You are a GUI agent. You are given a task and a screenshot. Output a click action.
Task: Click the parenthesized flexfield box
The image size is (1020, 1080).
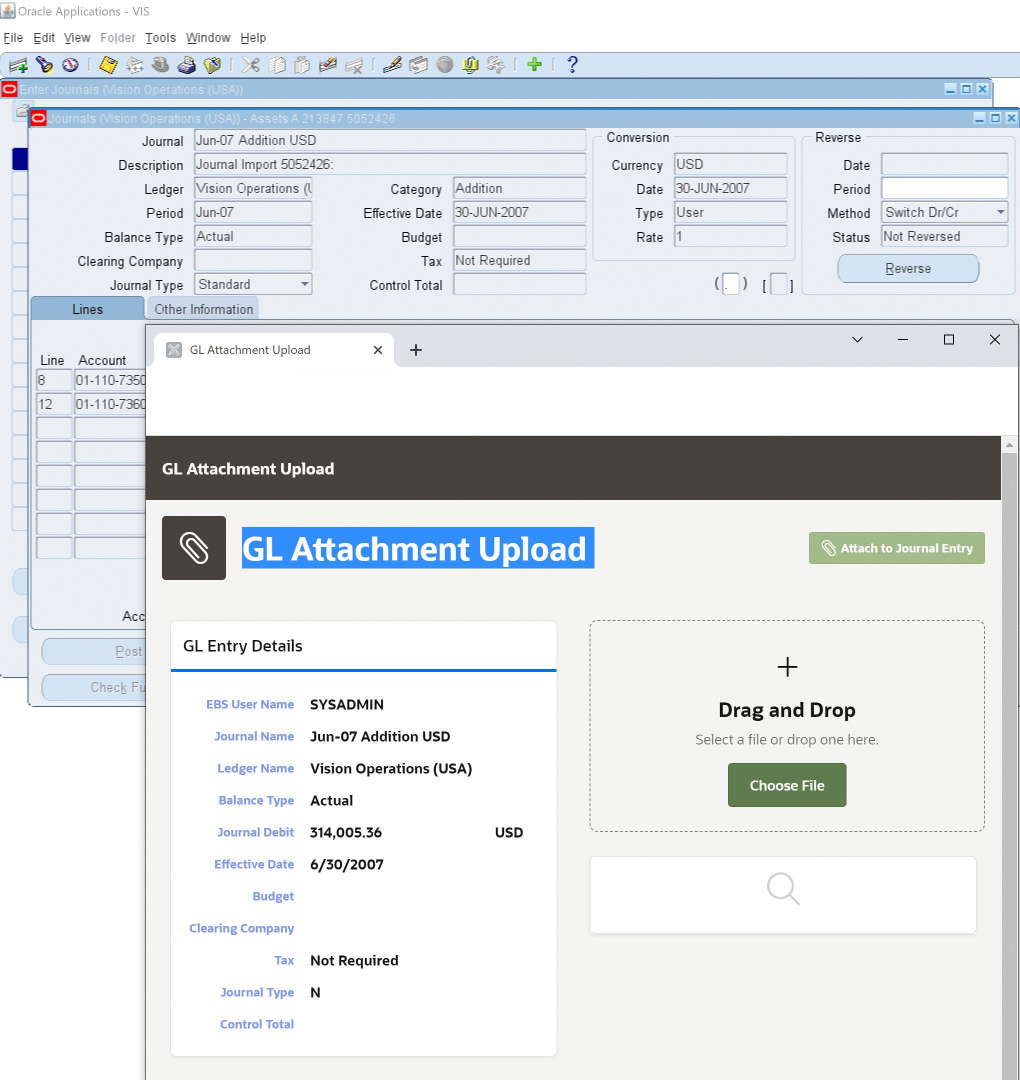[x=731, y=284]
